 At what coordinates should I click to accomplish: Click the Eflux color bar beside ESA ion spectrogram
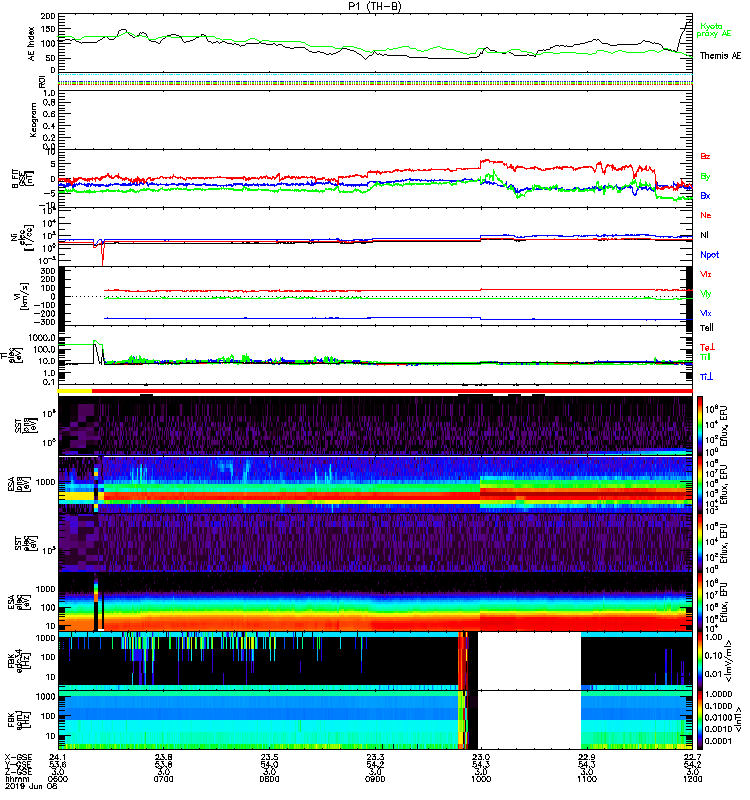(700, 484)
